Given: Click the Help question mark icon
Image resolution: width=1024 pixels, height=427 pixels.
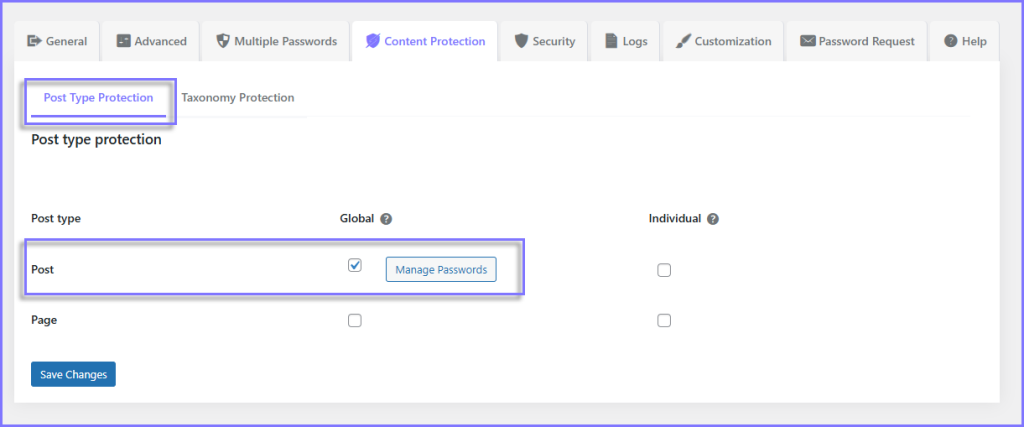Looking at the screenshot, I should click(x=950, y=41).
